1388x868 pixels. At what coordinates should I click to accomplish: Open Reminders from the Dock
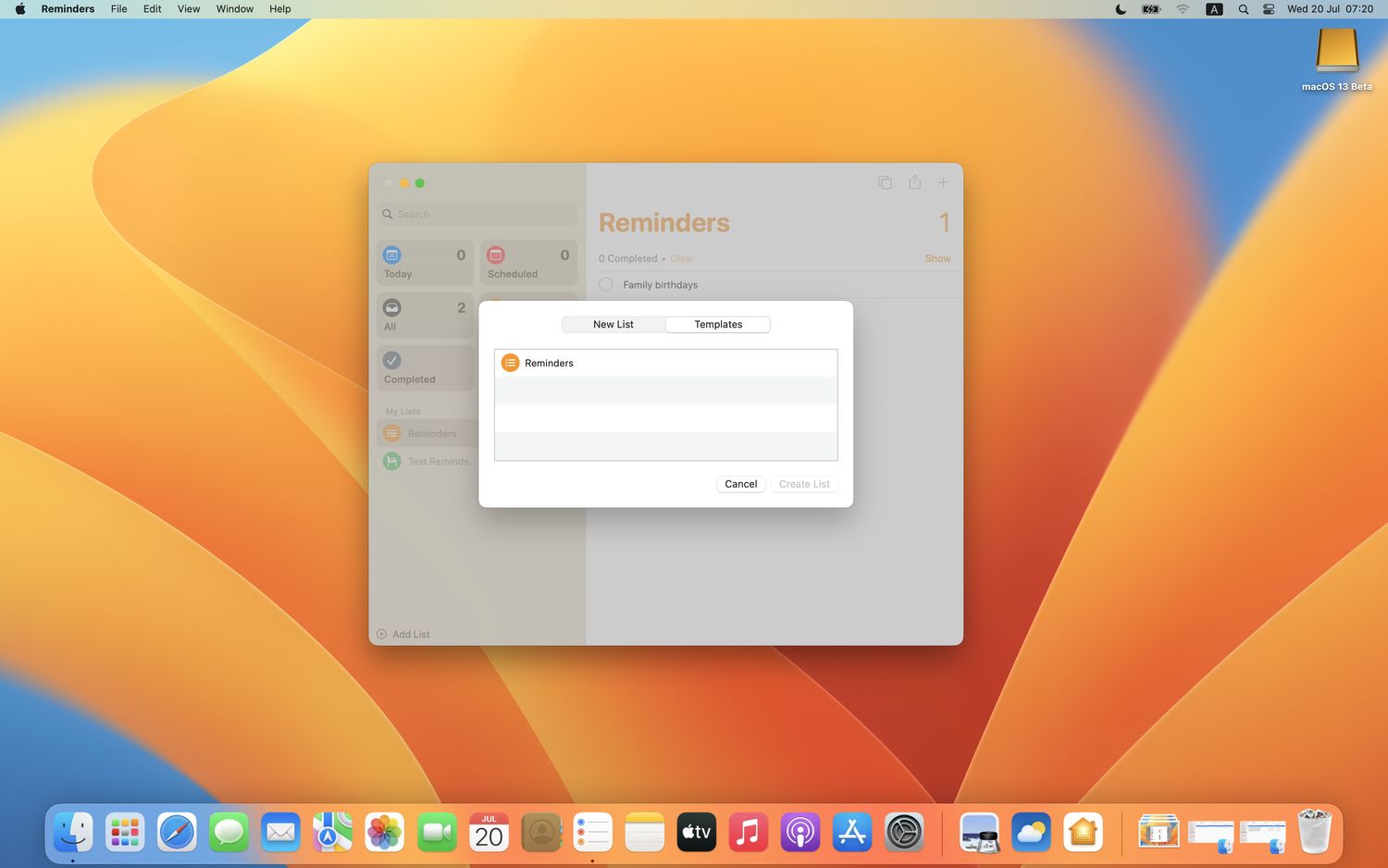pos(593,833)
